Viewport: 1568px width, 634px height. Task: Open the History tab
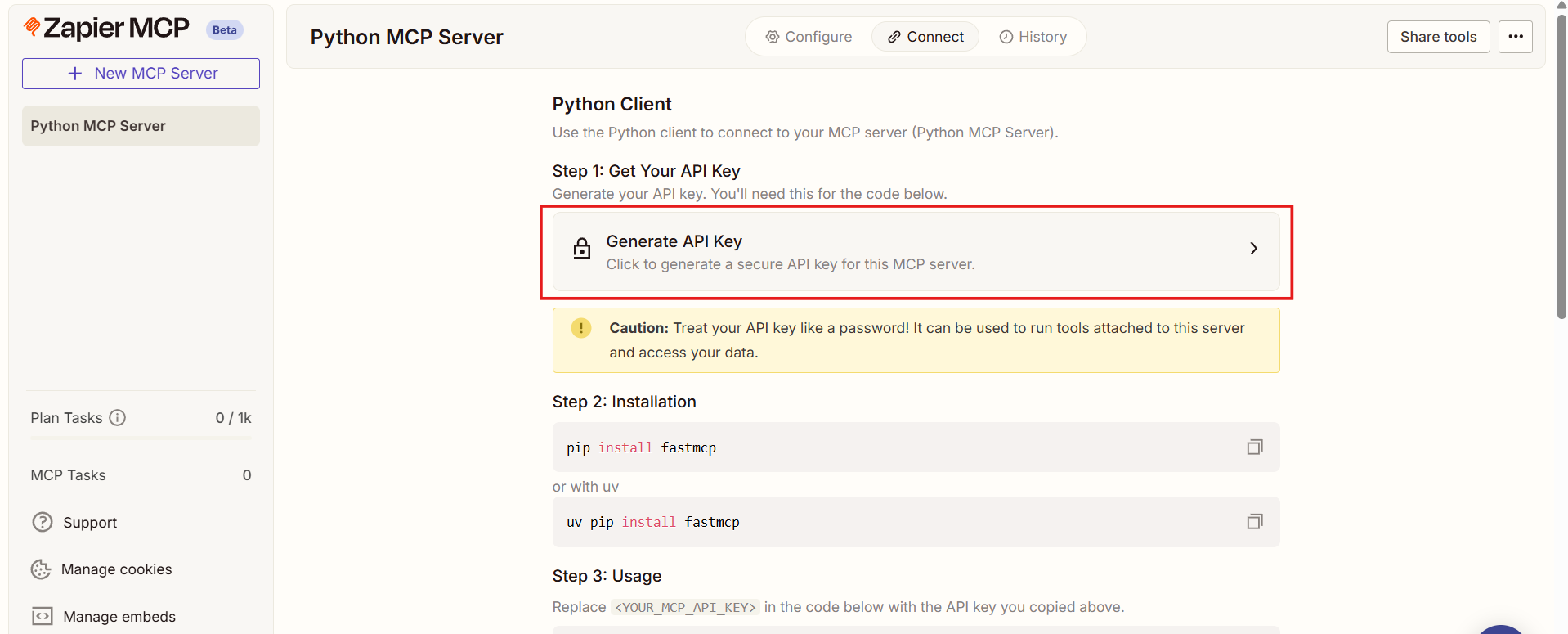point(1033,37)
